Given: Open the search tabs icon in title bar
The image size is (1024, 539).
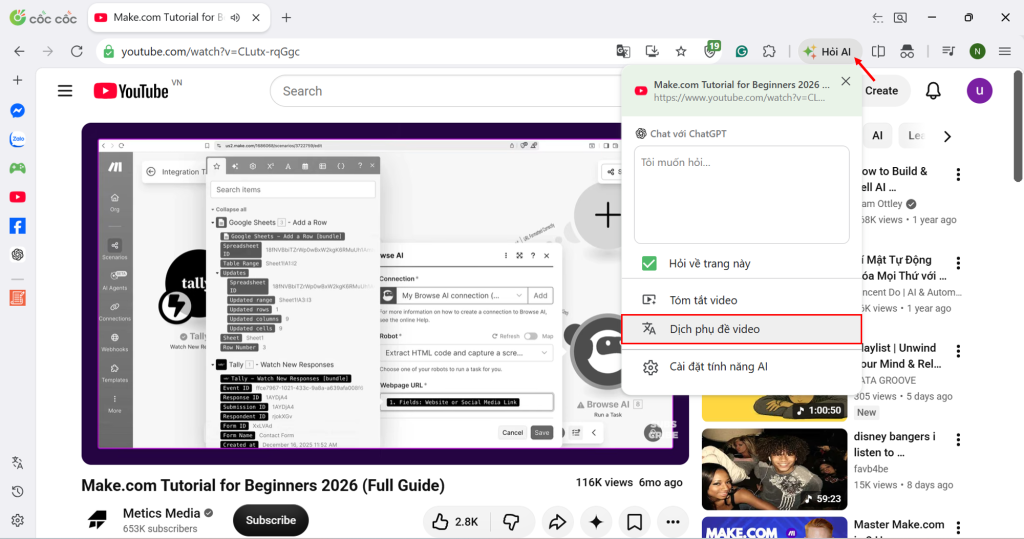Looking at the screenshot, I should tap(901, 18).
